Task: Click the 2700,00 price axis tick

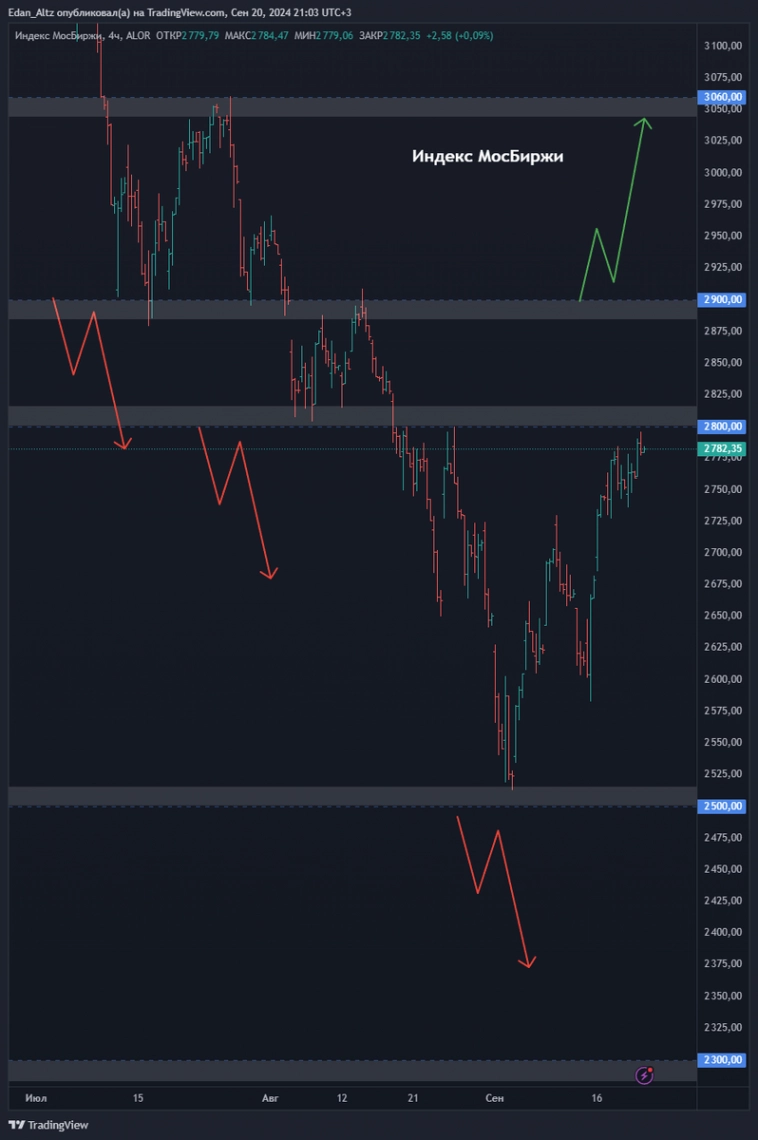Action: click(x=723, y=552)
